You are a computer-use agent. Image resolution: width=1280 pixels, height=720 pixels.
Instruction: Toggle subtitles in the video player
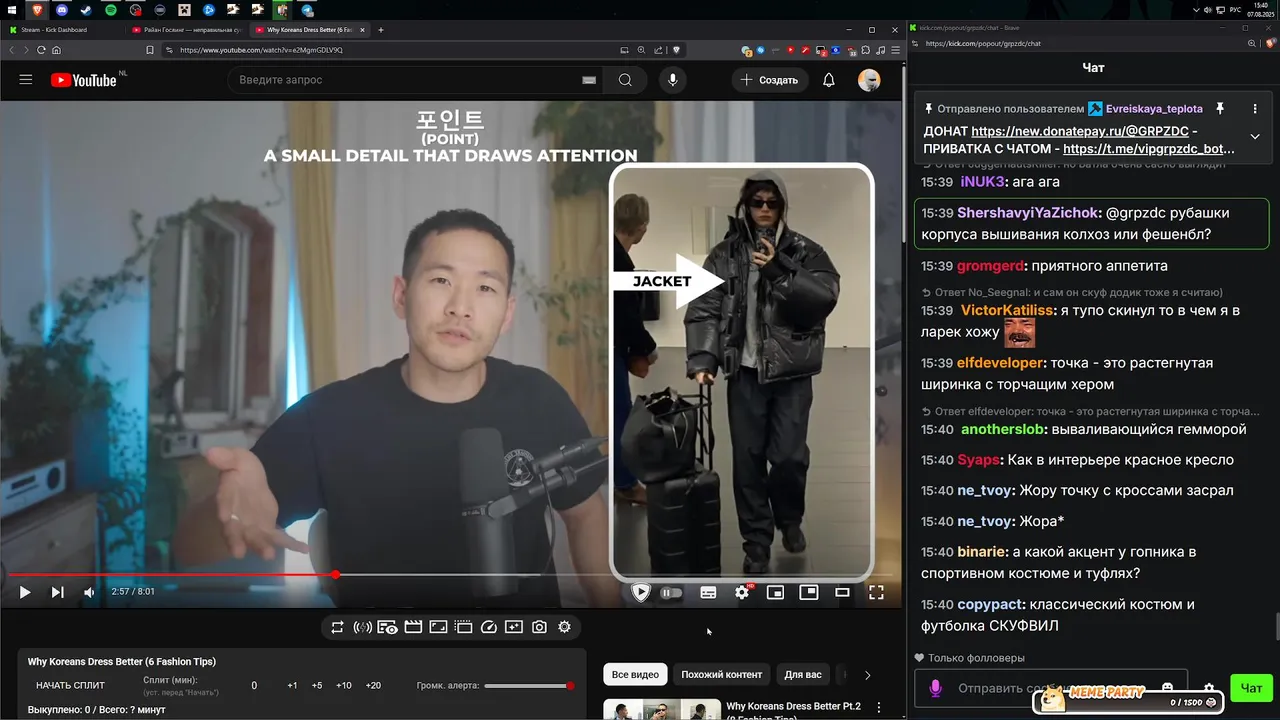pyautogui.click(x=708, y=592)
